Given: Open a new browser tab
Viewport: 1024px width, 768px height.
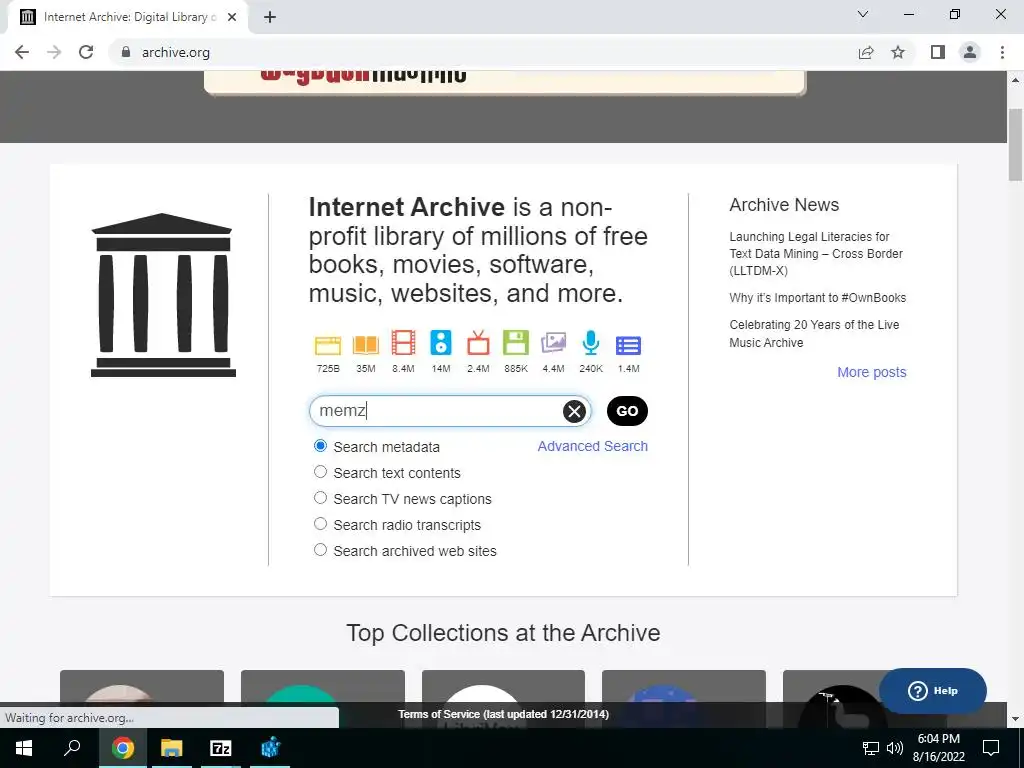Looking at the screenshot, I should point(270,17).
